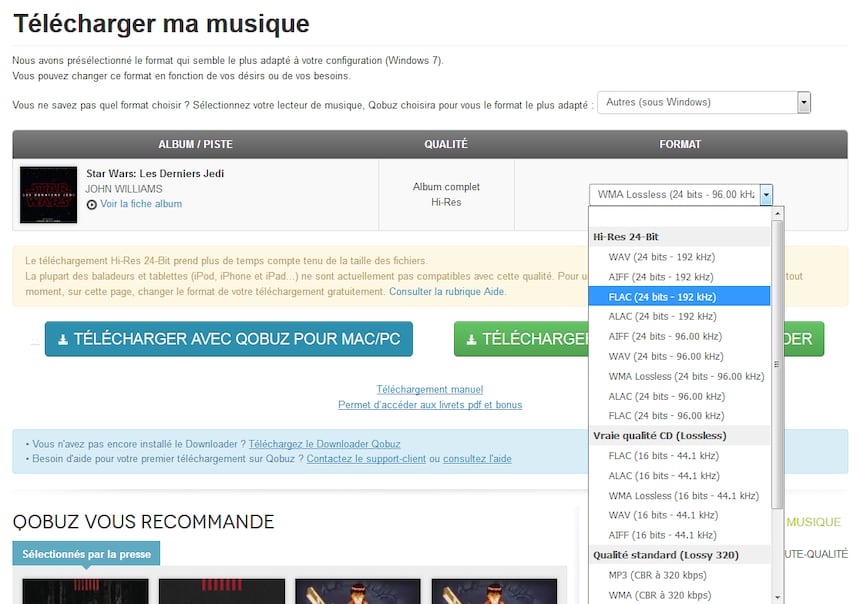Open the Voir la fiche album link
The image size is (860, 604).
[x=141, y=204]
